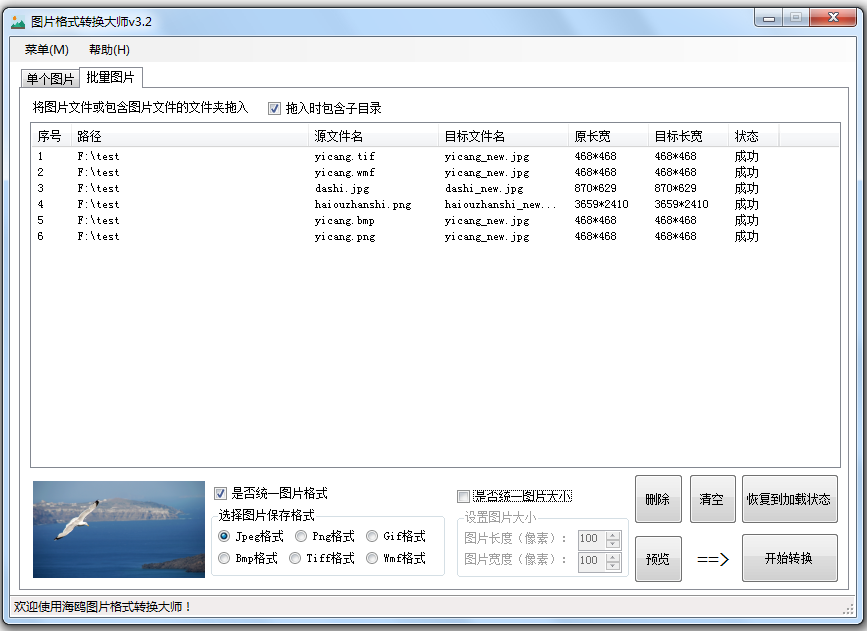Click target file name dashi_new.jpg
Viewport: 867px width, 631px height.
484,189
